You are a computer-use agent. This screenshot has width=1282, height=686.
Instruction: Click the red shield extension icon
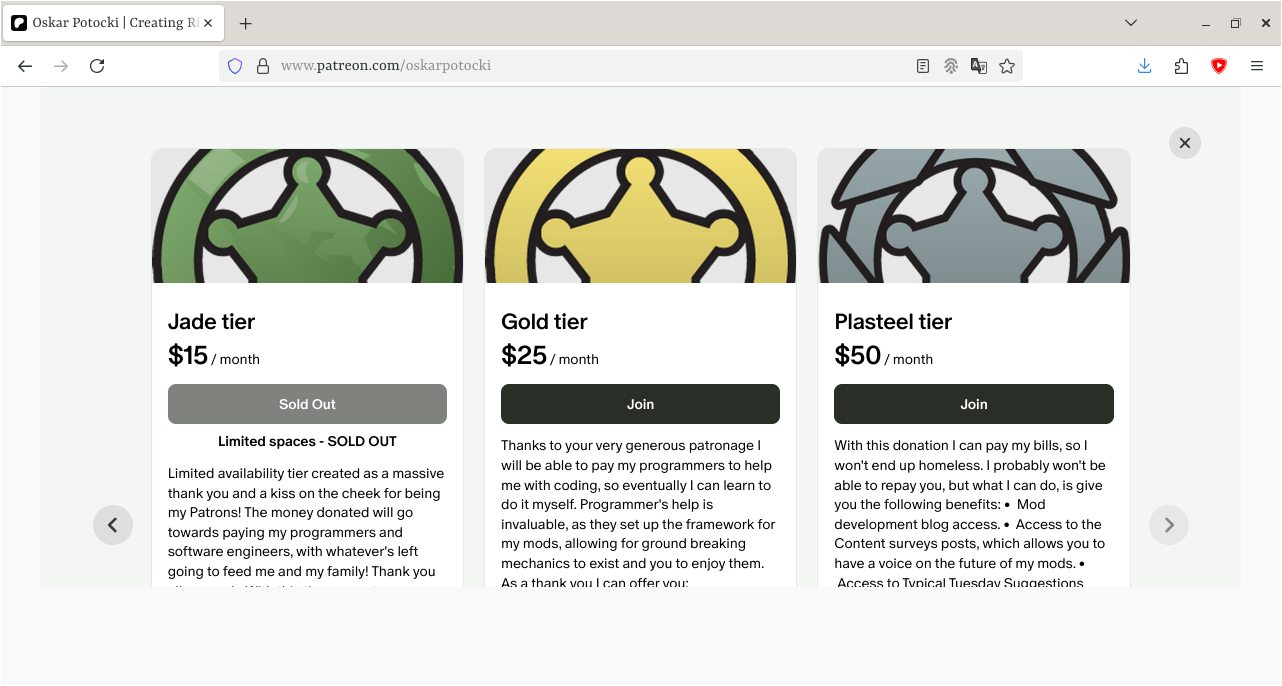(1218, 66)
